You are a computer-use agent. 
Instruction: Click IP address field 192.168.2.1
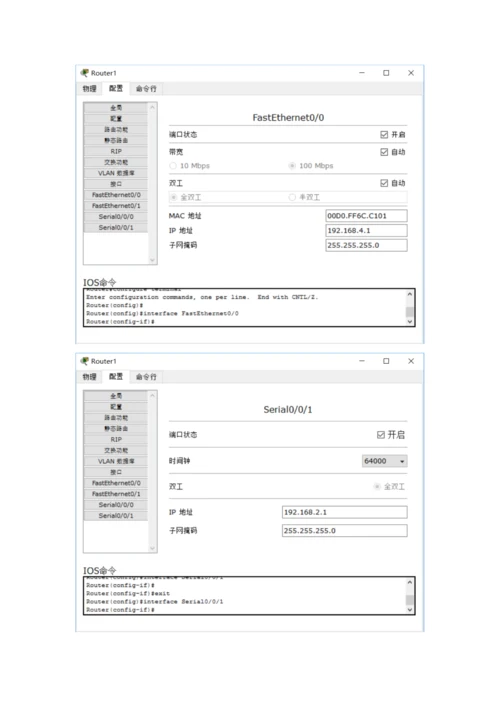(x=344, y=512)
